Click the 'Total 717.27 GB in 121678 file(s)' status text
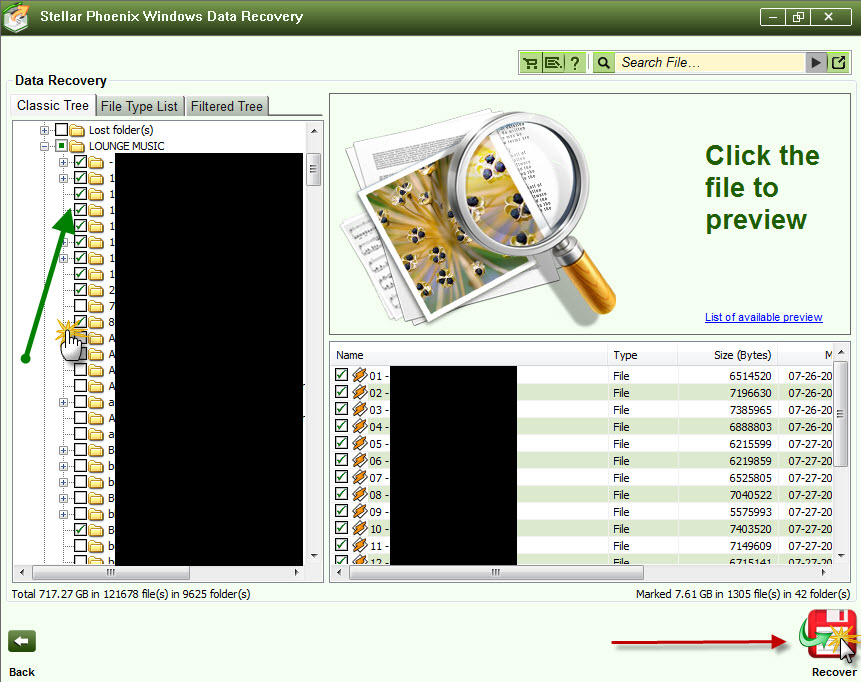861x682 pixels. [x=131, y=594]
